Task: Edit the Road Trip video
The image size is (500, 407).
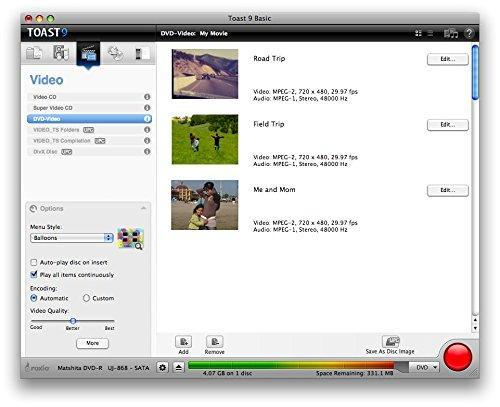Action: pos(448,59)
